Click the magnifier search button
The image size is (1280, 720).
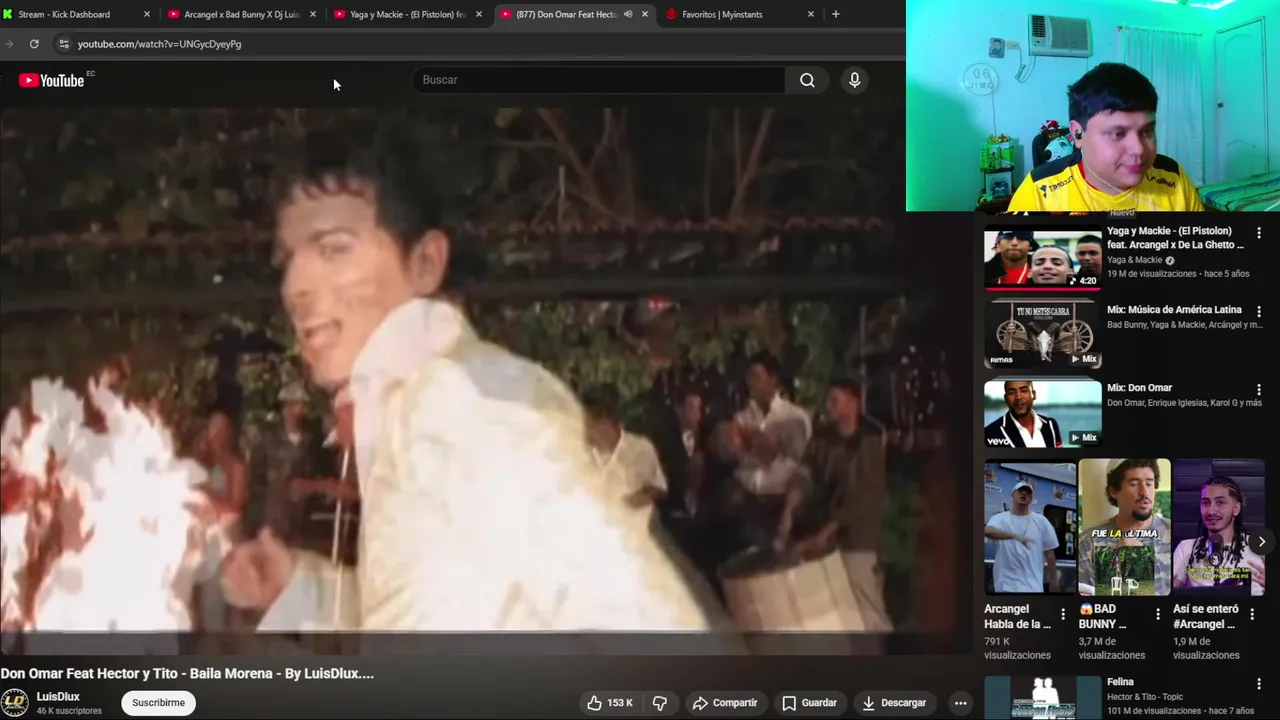[807, 80]
